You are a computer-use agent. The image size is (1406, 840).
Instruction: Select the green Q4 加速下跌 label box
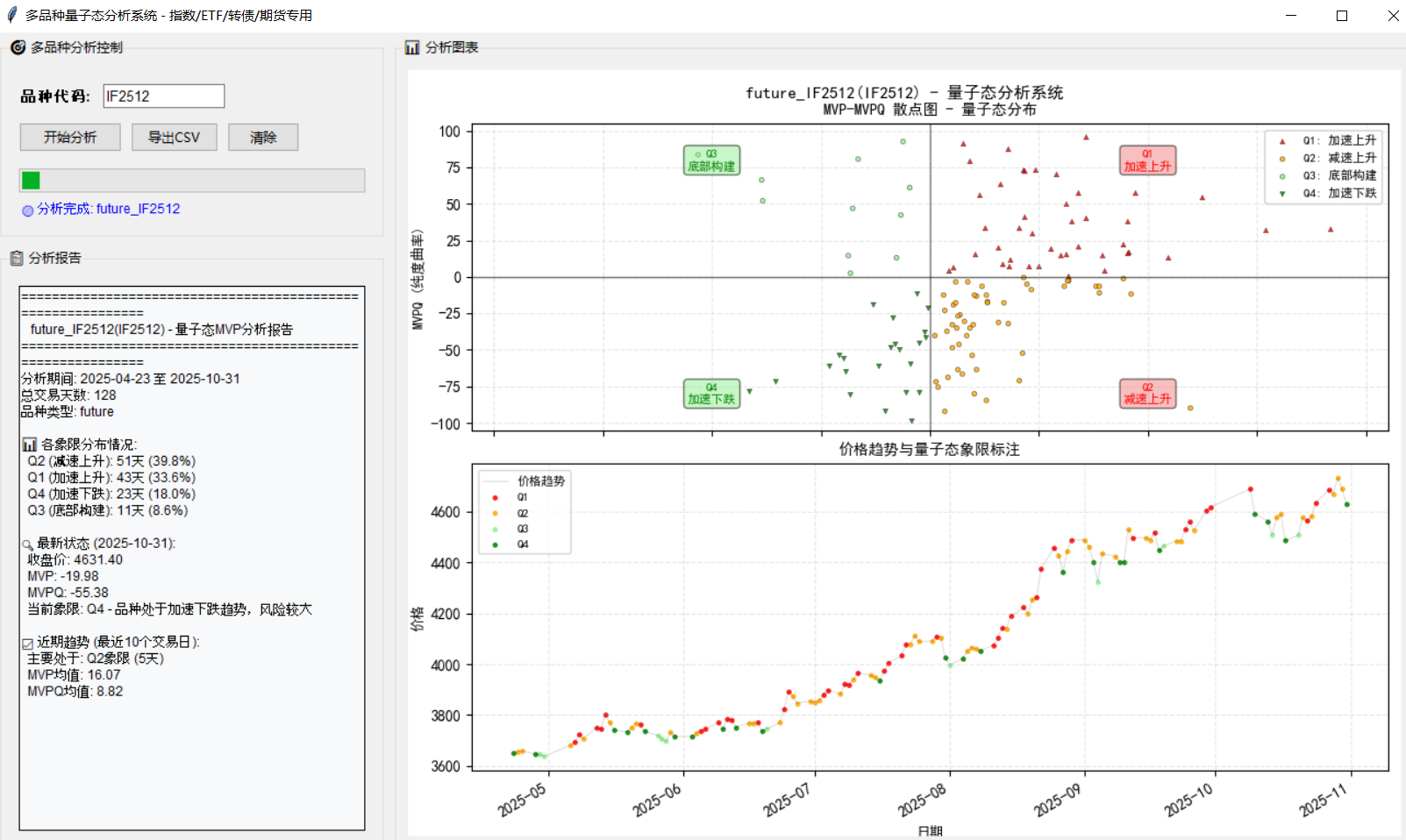point(711,394)
